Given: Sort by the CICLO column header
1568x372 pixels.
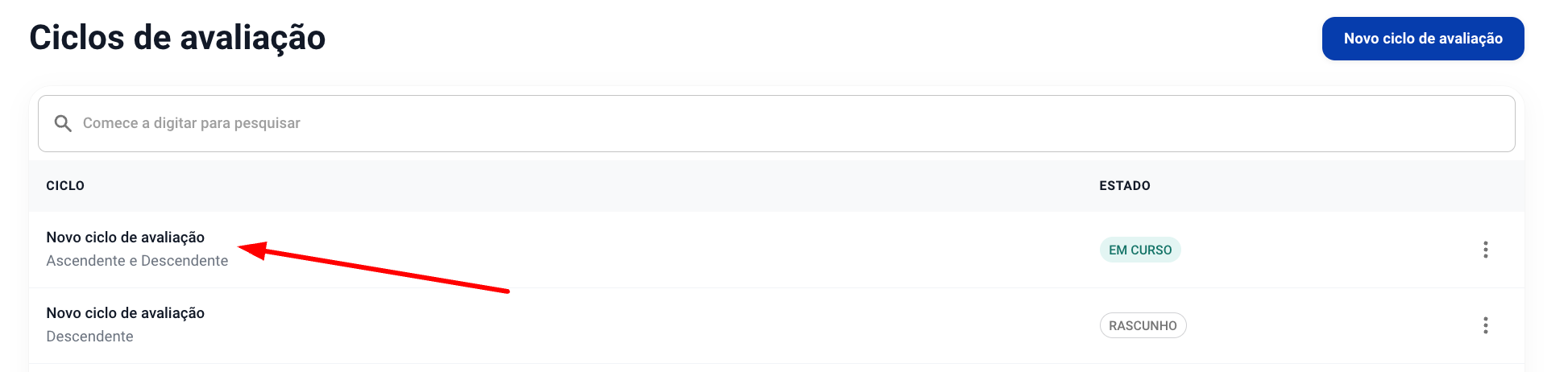Looking at the screenshot, I should tap(65, 186).
